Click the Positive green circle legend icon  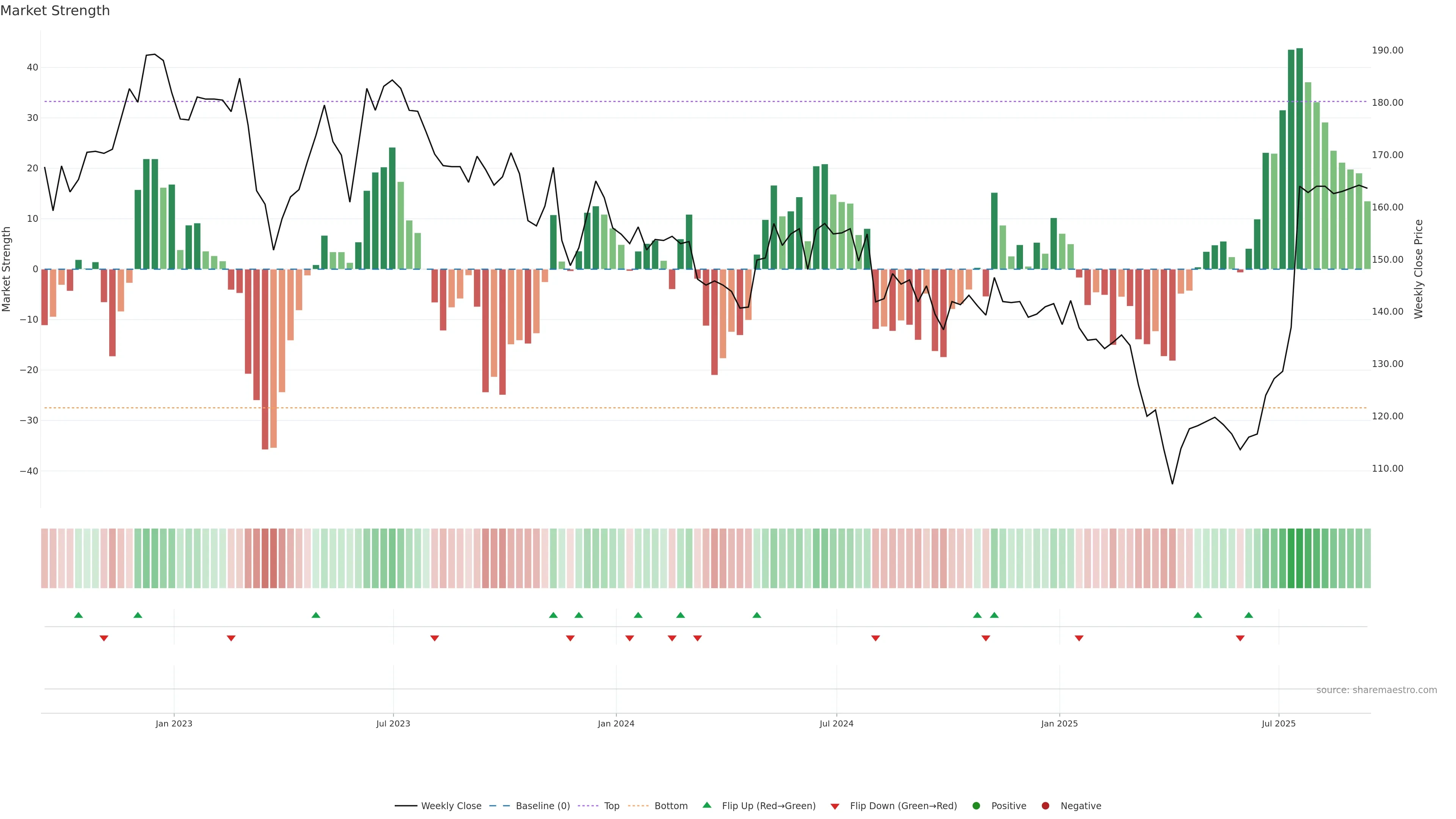(976, 806)
